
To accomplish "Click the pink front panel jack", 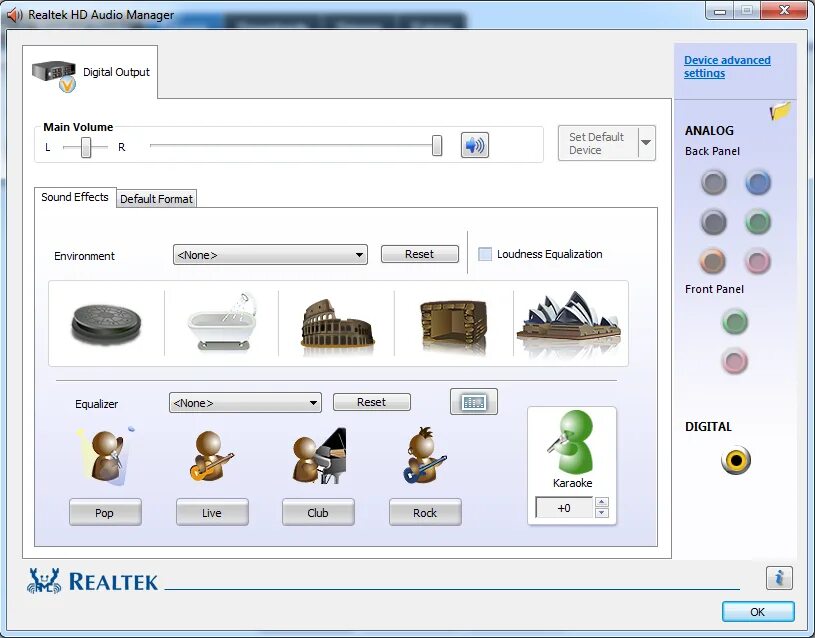I will [734, 361].
